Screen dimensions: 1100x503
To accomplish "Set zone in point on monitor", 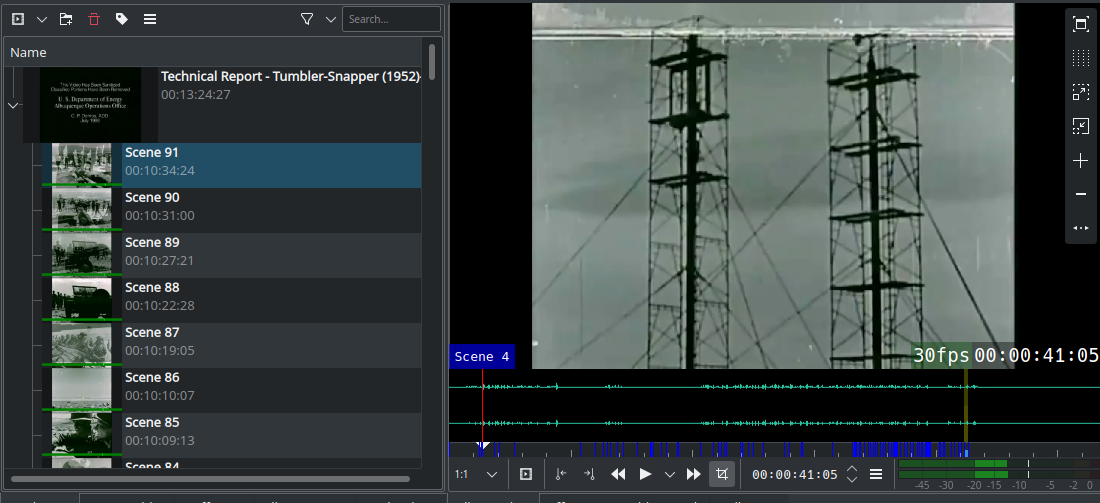I will pos(561,474).
